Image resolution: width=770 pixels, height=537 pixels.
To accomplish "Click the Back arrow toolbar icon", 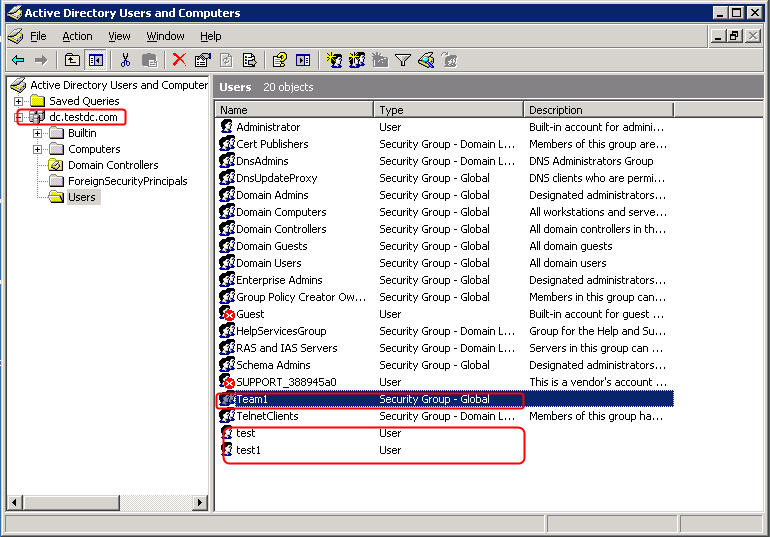I will [x=18, y=60].
